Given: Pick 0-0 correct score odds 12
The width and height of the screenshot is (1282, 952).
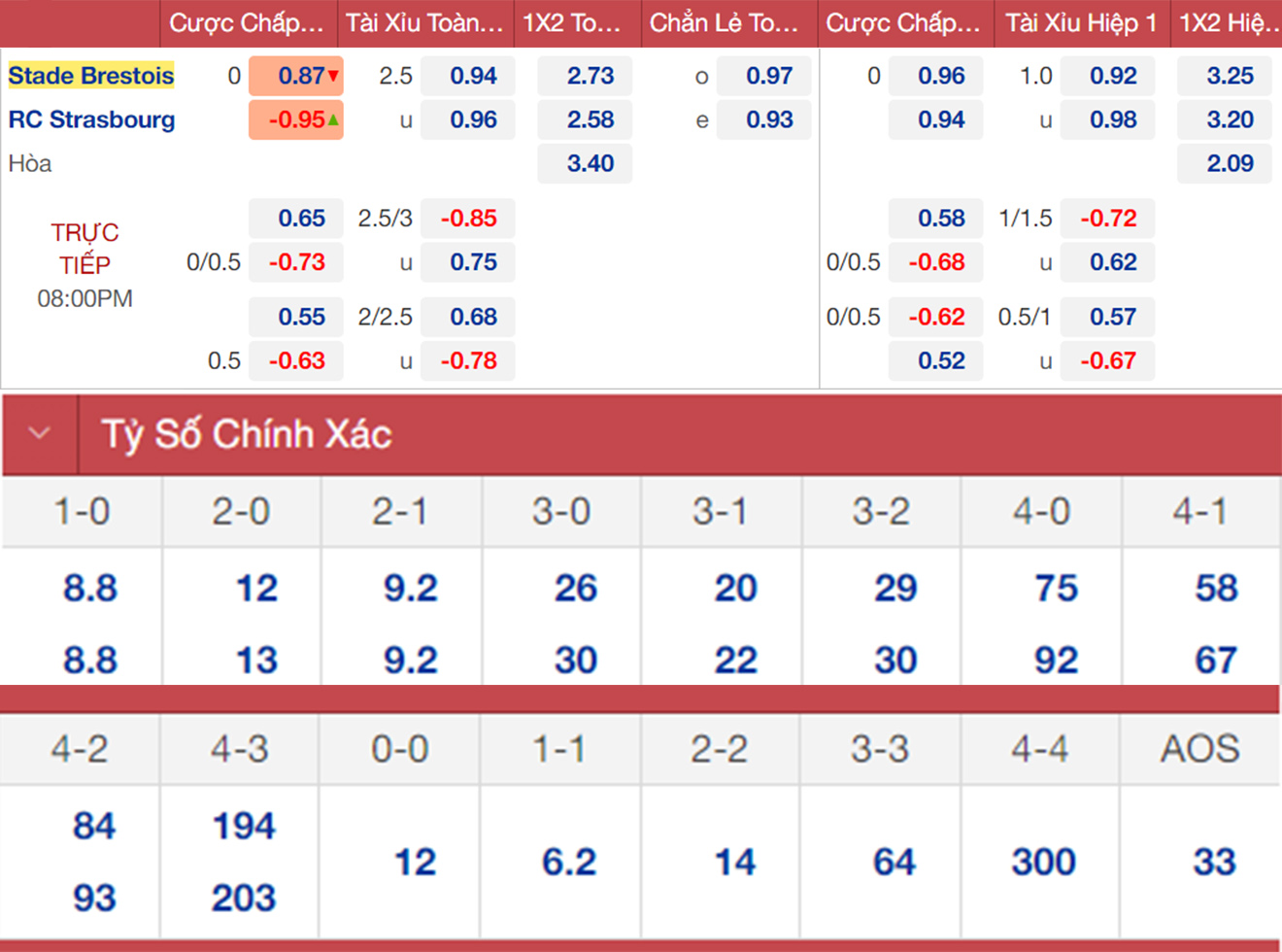Looking at the screenshot, I should [x=415, y=862].
